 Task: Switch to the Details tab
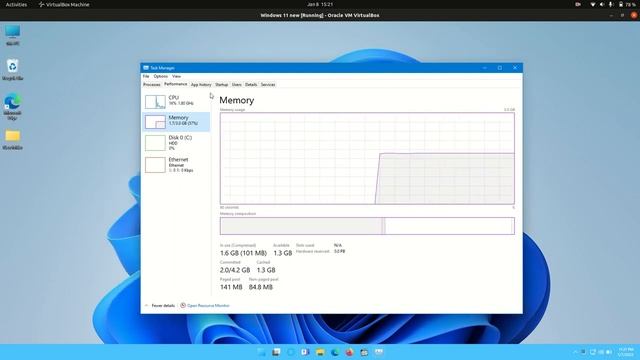pos(251,84)
